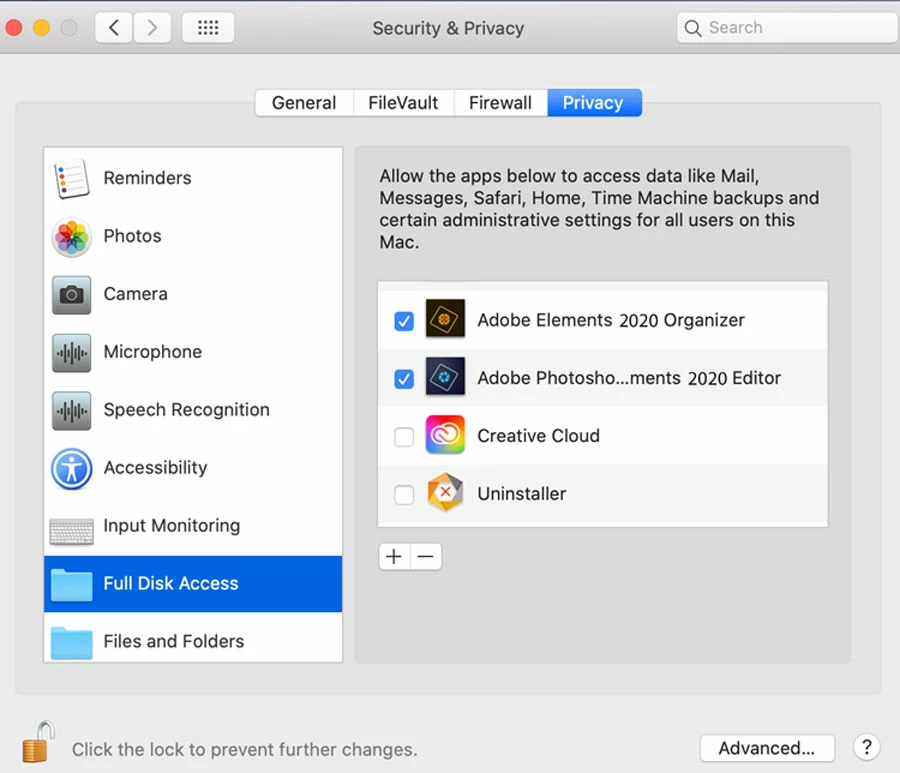900x773 pixels.
Task: Click the Adobe Elements 2020 Organizer app icon
Action: [445, 318]
